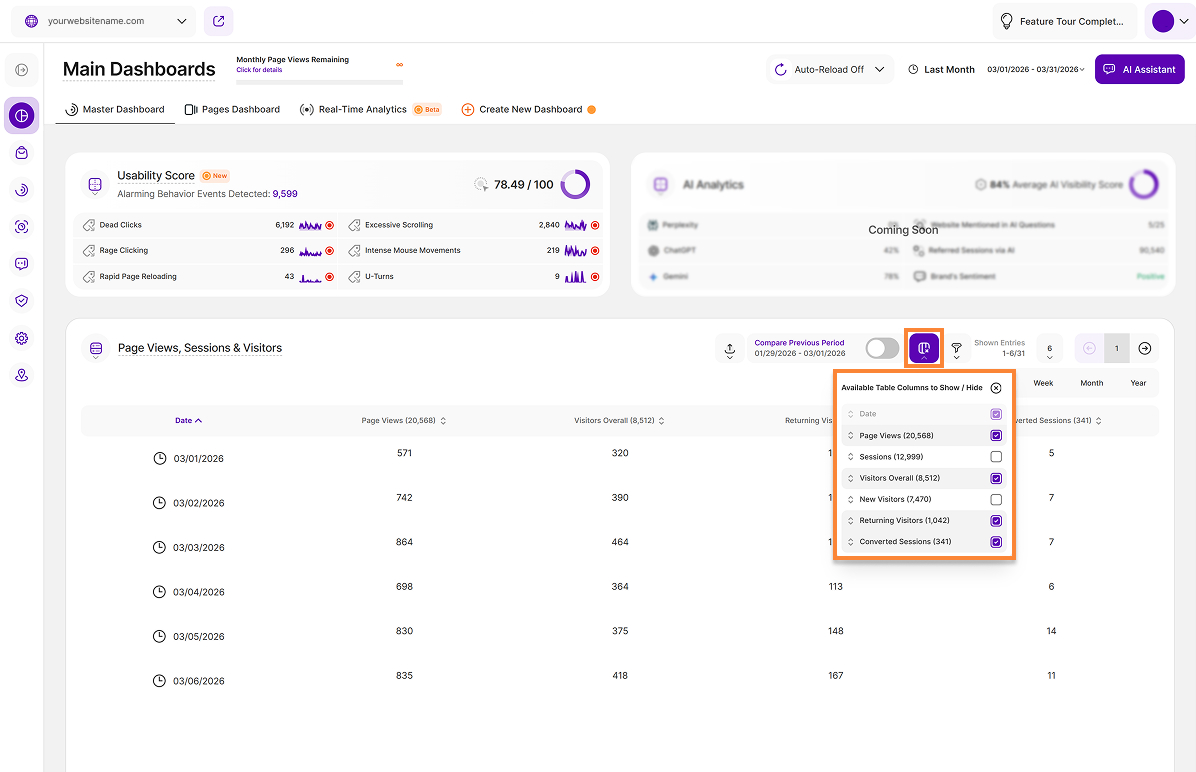1196x772 pixels.
Task: Click the table columns show/hide icon
Action: click(x=924, y=348)
